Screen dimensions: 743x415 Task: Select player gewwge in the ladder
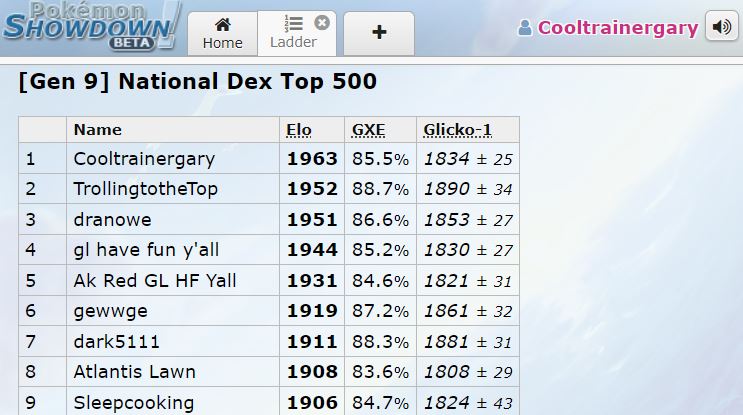click(x=110, y=311)
